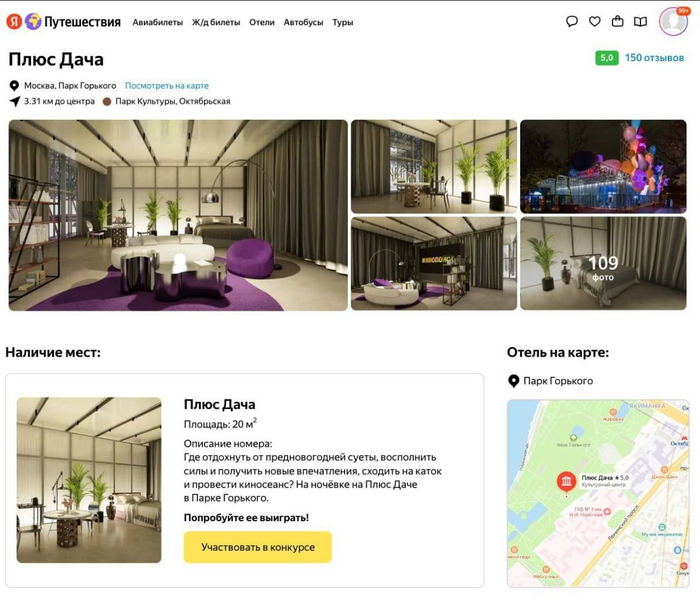Click the Попробуйте ее выиграть! text

[x=246, y=518]
